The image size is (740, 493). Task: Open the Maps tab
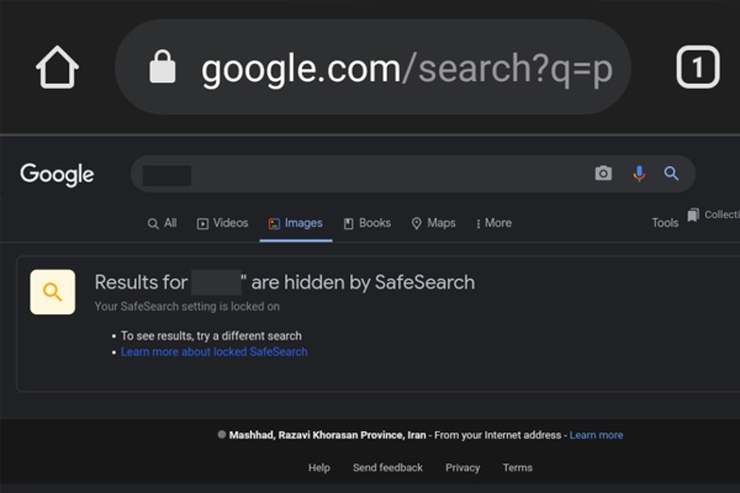coord(433,223)
